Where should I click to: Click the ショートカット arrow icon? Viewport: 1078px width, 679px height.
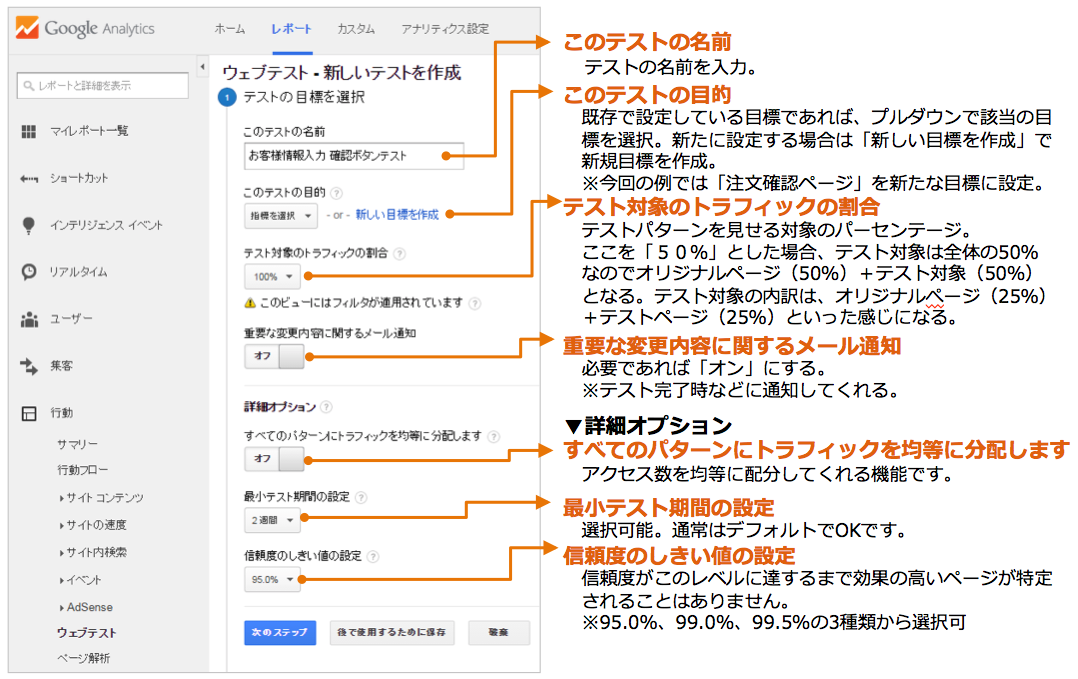[x=29, y=179]
